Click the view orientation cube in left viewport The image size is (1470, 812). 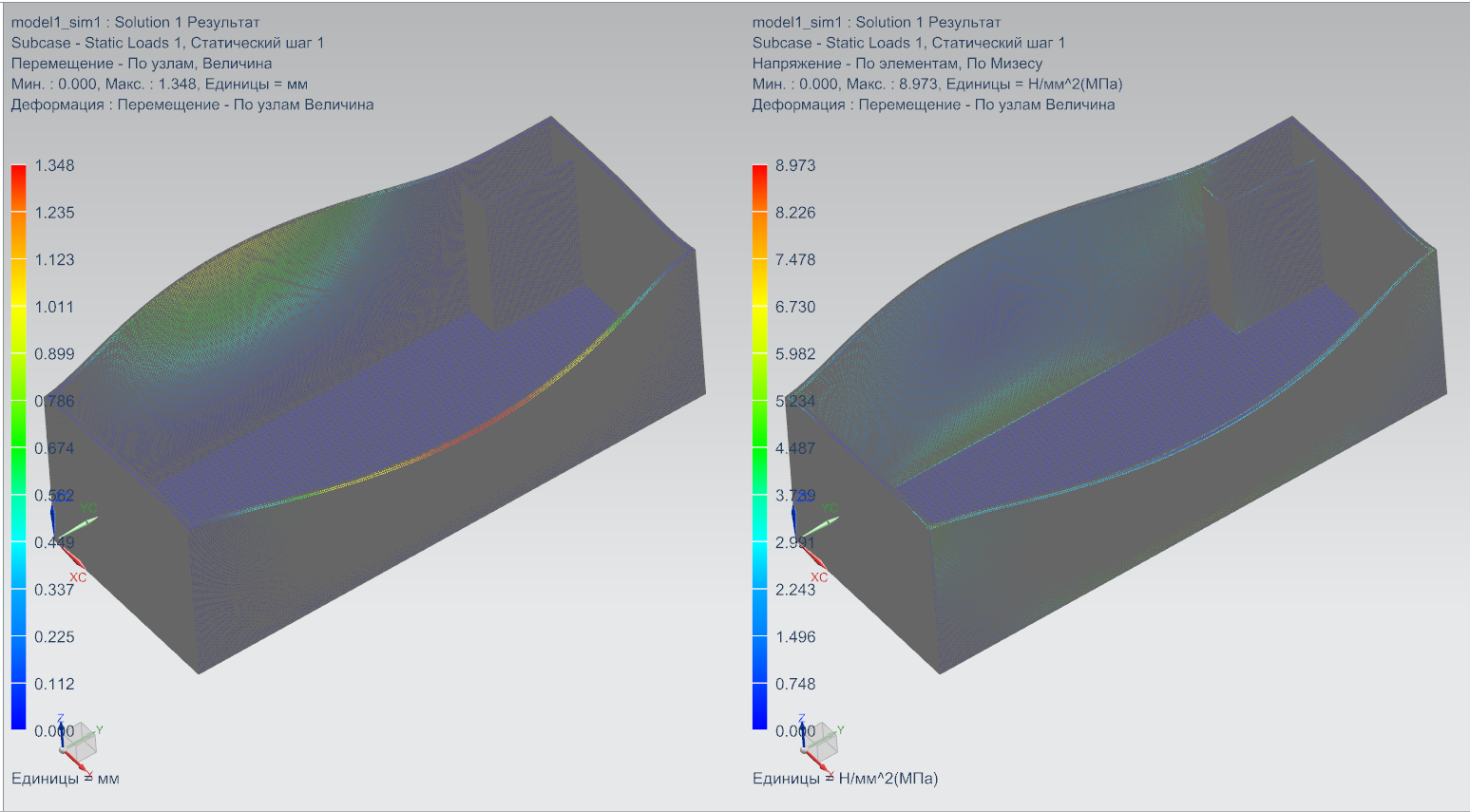[80, 741]
